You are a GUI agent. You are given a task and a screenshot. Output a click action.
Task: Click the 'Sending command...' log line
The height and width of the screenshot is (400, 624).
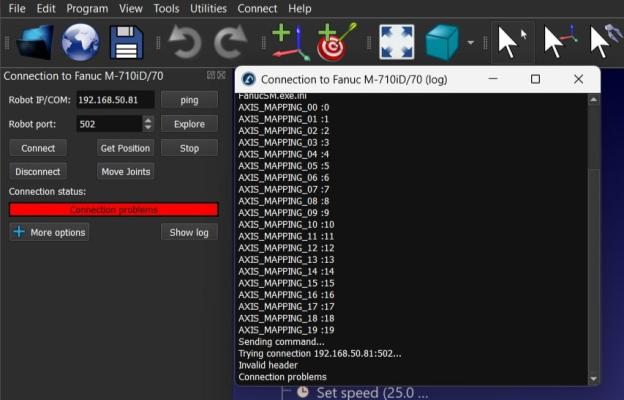tap(281, 341)
